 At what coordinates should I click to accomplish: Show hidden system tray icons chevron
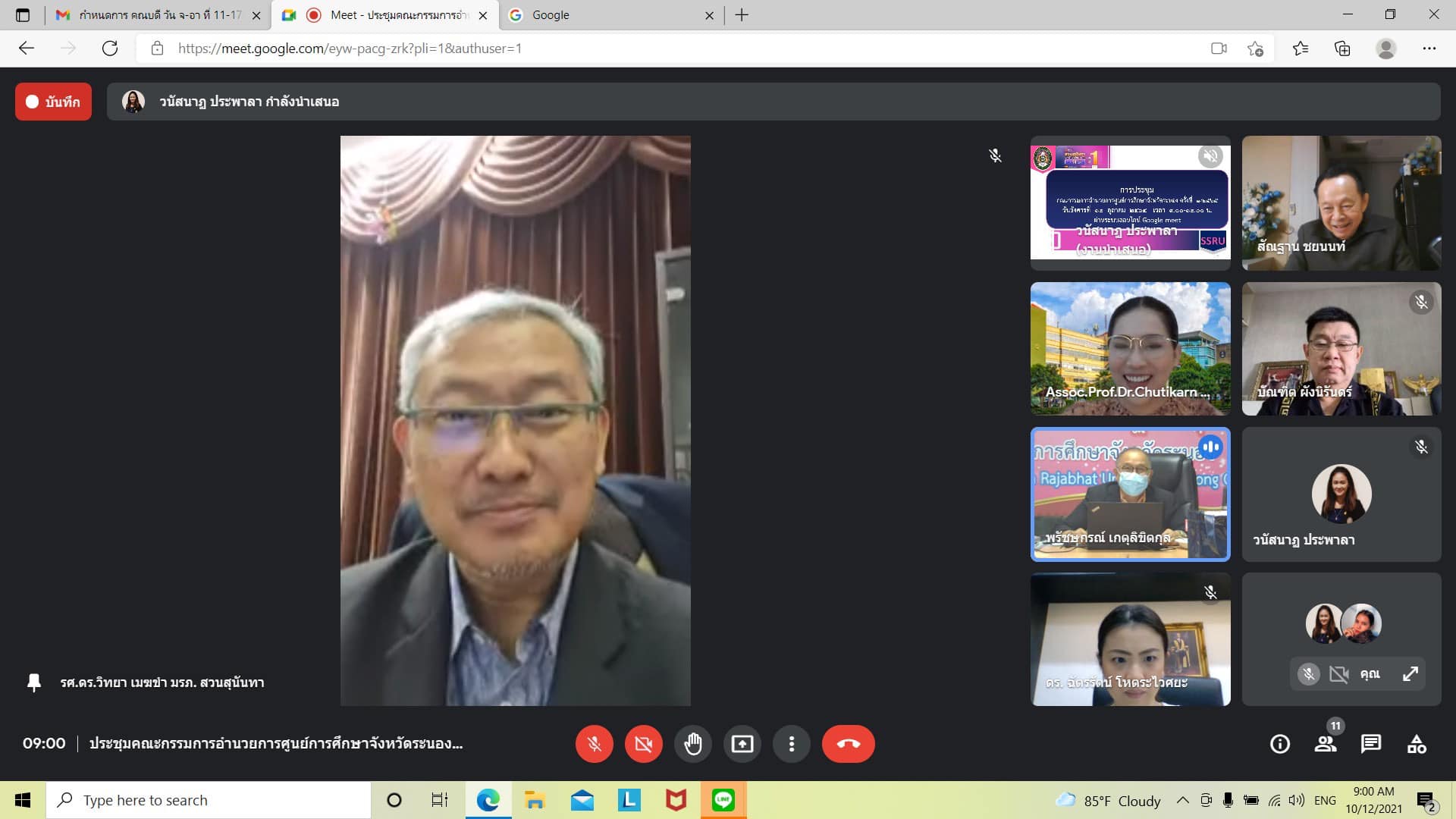(x=1182, y=800)
